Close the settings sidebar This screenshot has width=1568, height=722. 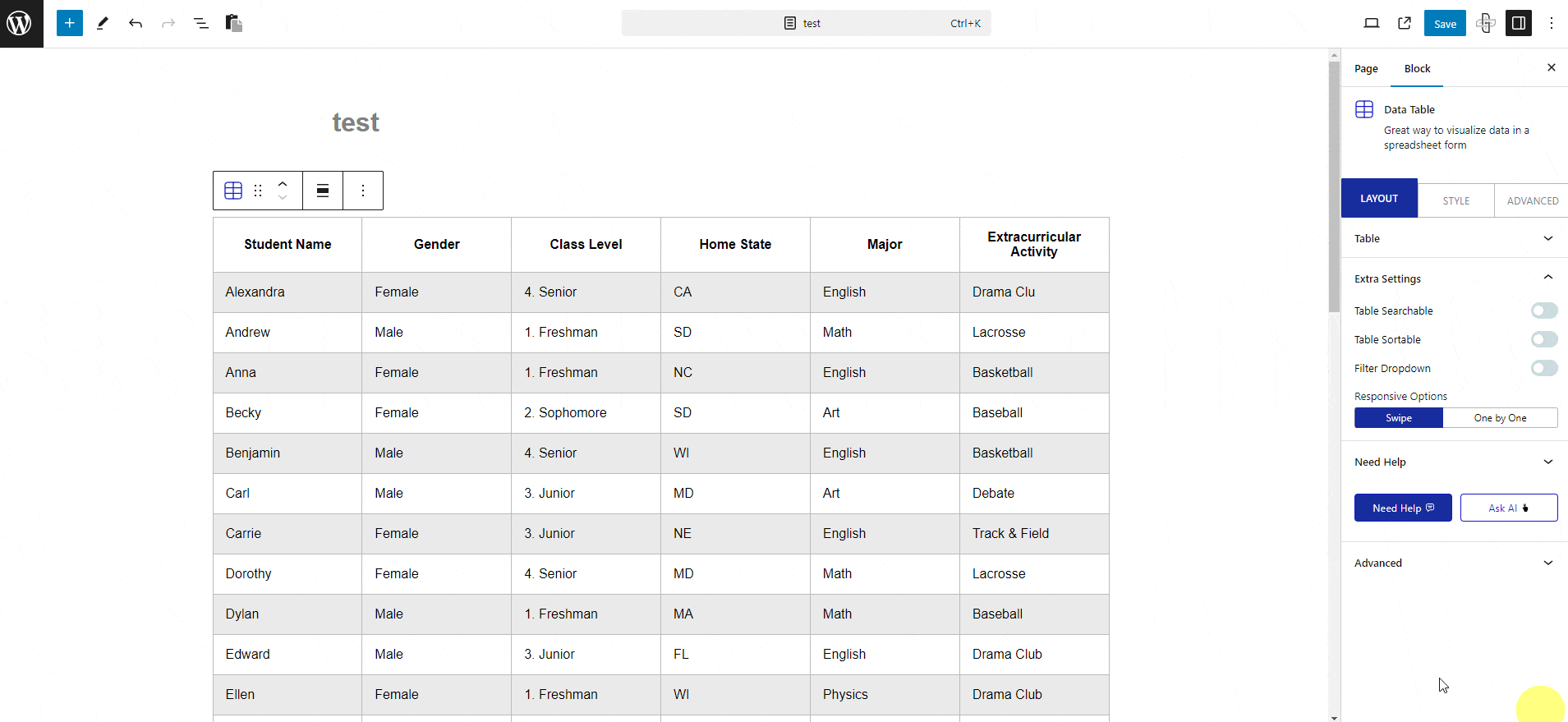click(x=1552, y=67)
